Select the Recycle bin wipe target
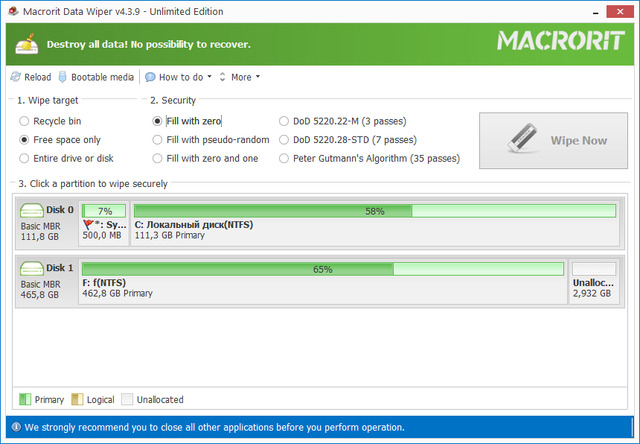 tap(25, 120)
